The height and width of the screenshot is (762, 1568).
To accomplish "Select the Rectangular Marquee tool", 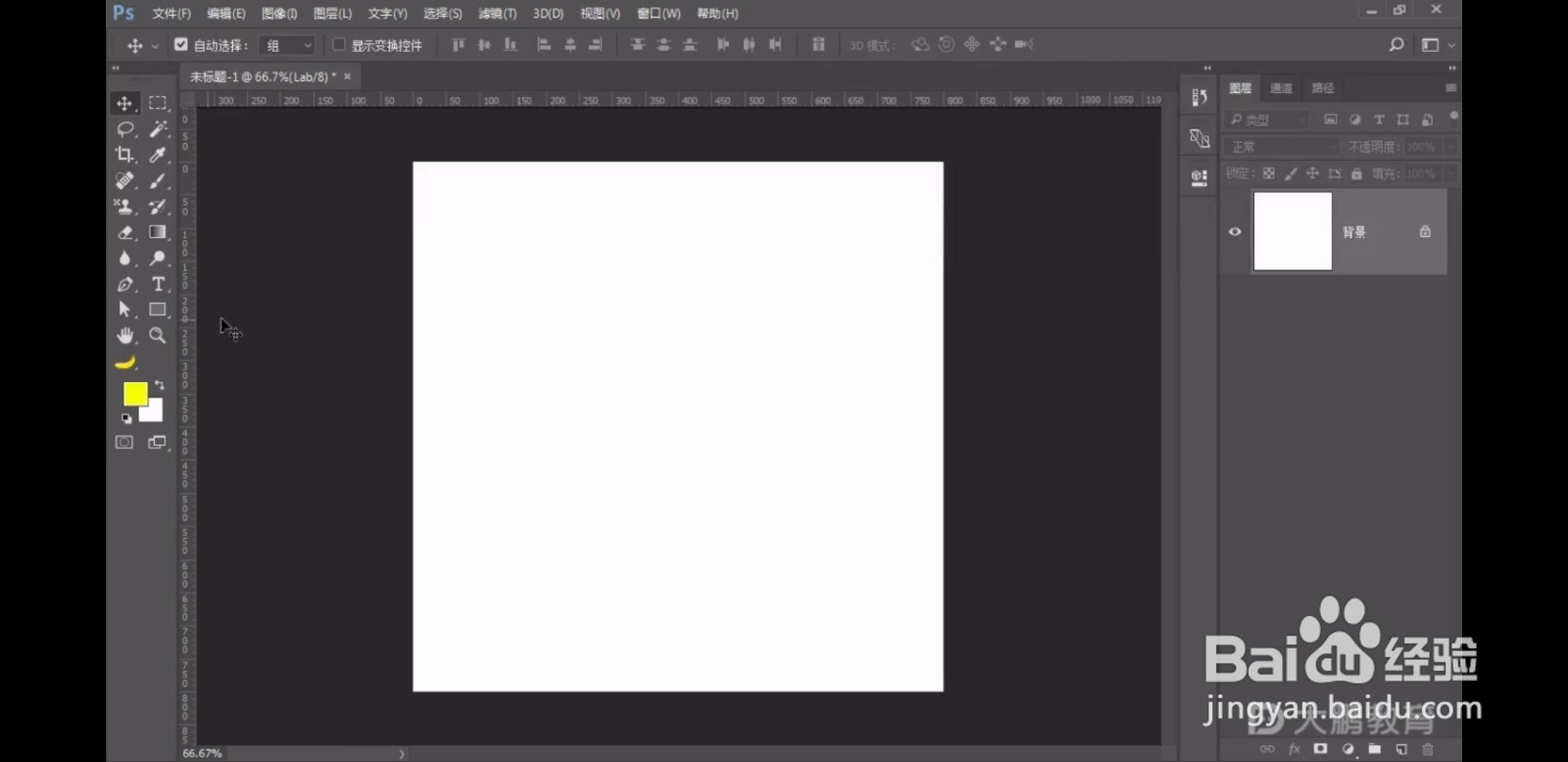I will click(158, 103).
